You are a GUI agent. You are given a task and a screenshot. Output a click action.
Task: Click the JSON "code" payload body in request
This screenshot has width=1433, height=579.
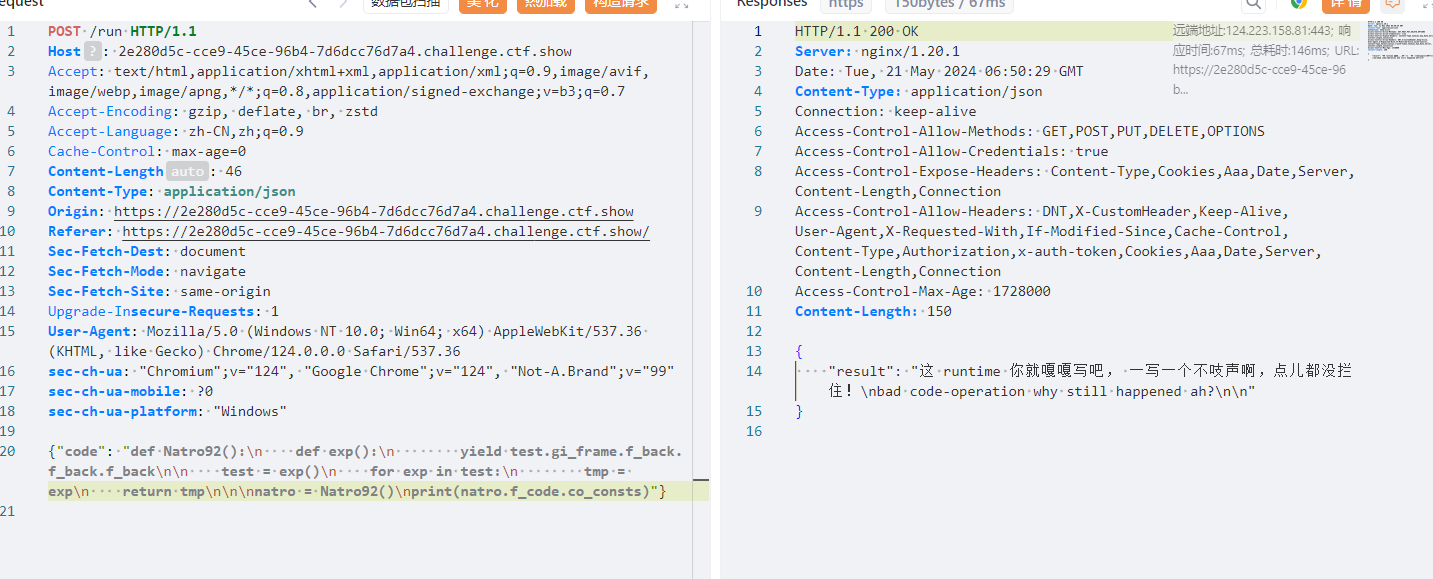tap(366, 471)
